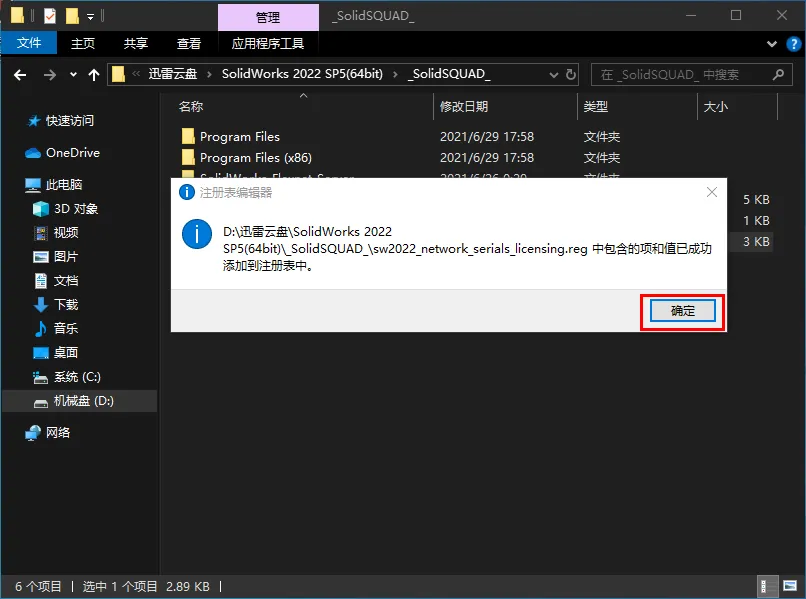Switch to the 查看 ribbon tab
This screenshot has width=806, height=599.
[189, 43]
